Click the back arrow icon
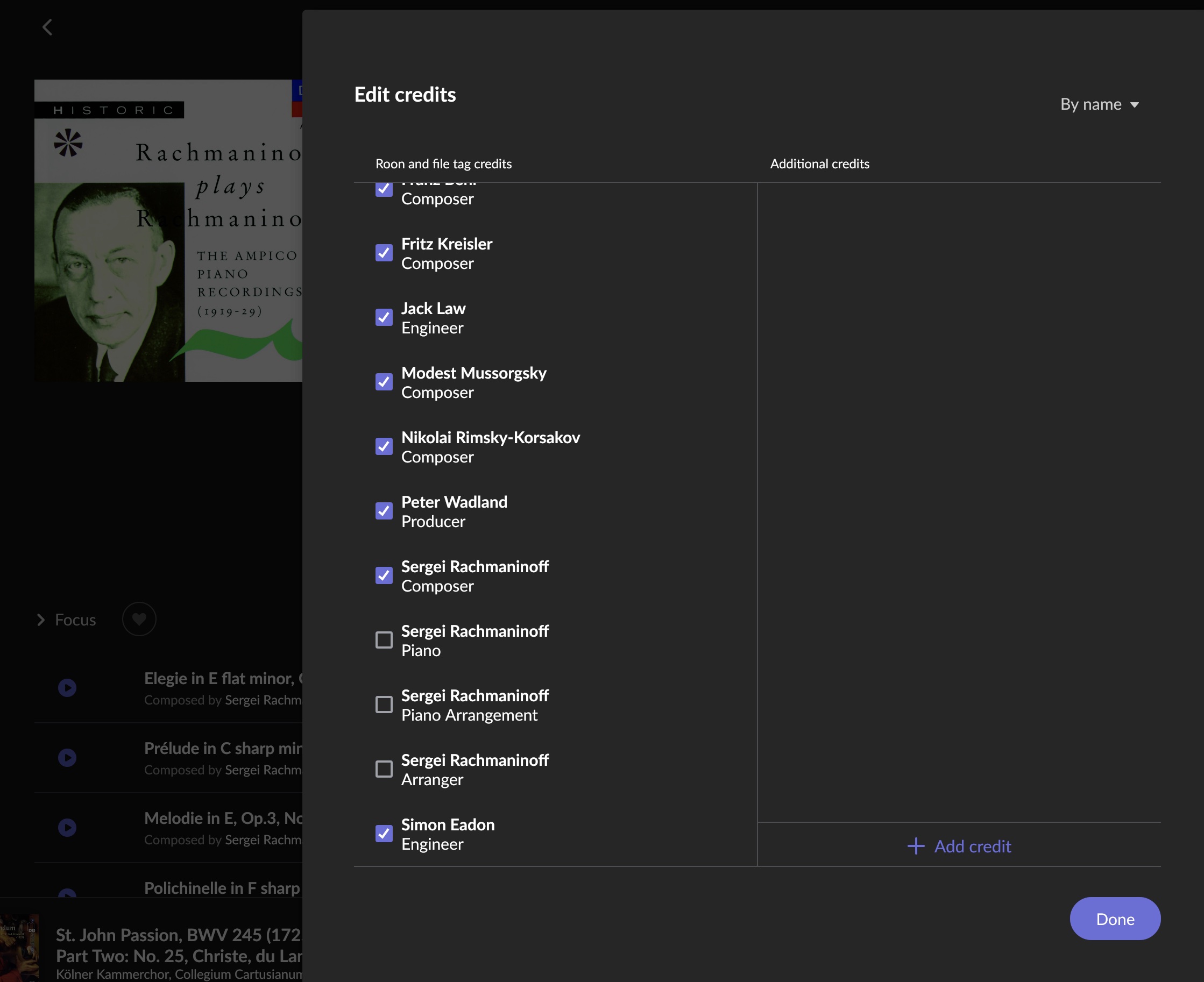 point(47,26)
